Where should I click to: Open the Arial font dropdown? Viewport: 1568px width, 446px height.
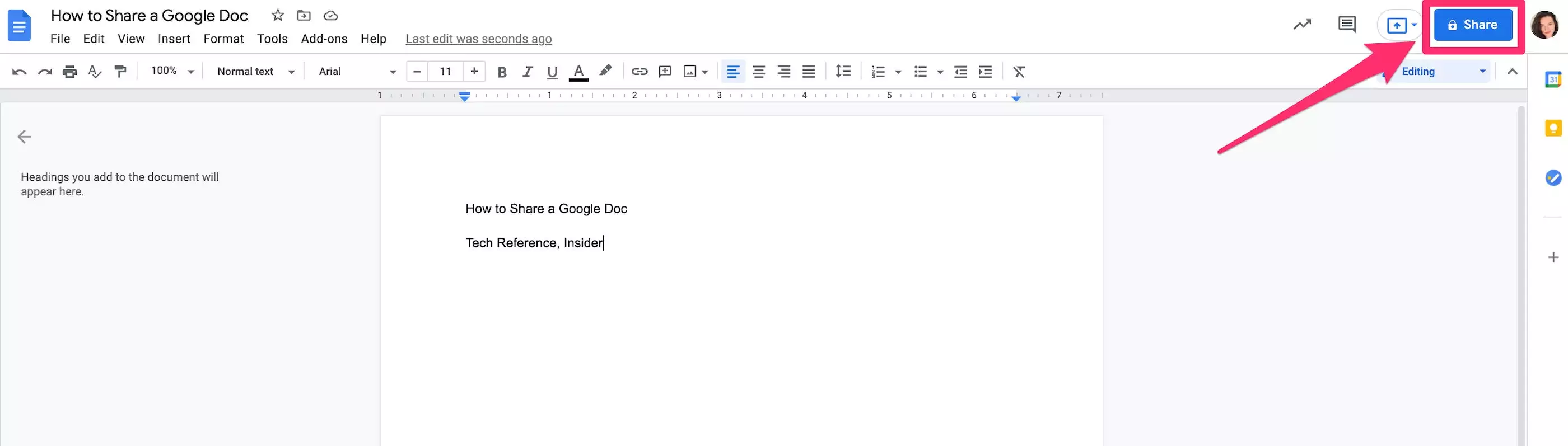click(357, 72)
